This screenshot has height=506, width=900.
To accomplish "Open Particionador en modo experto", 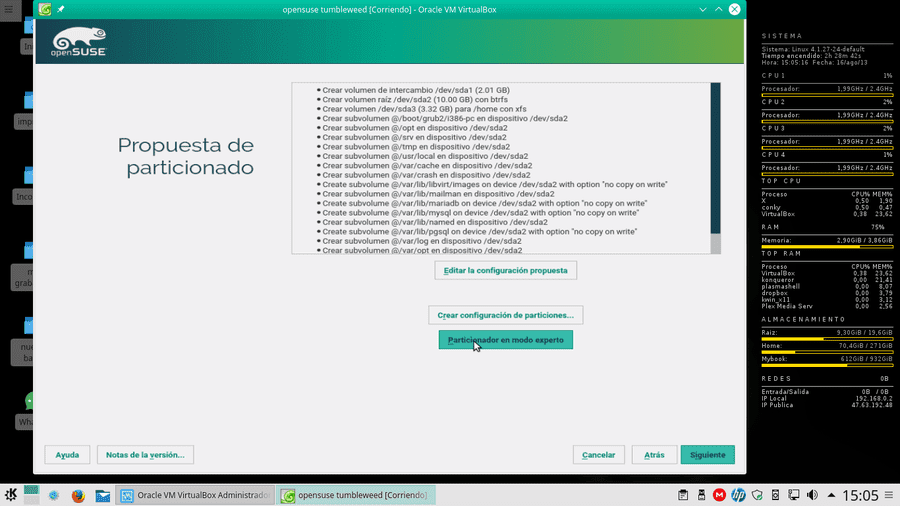I will 506,340.
